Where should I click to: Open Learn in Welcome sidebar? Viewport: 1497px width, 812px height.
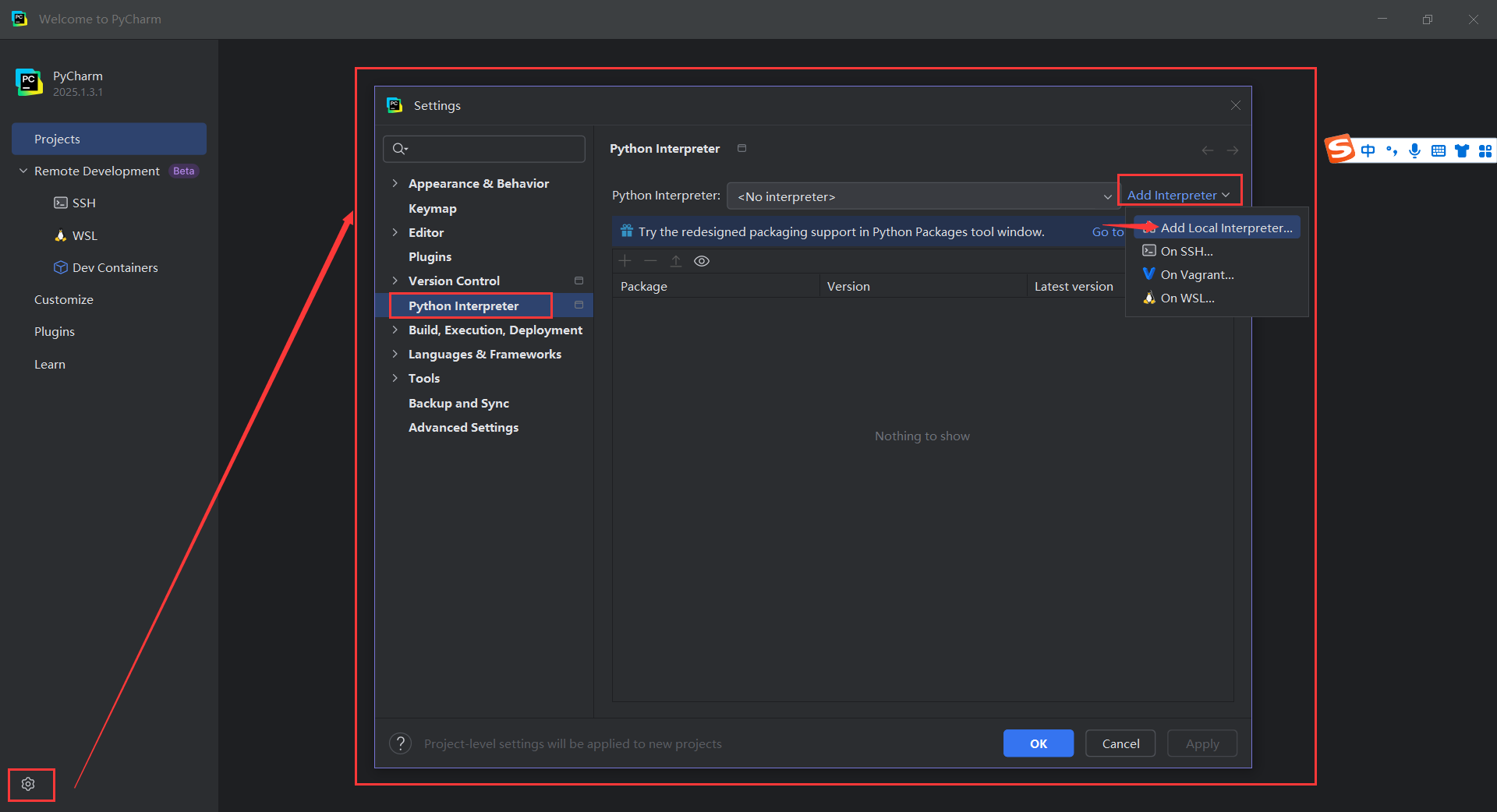point(50,364)
